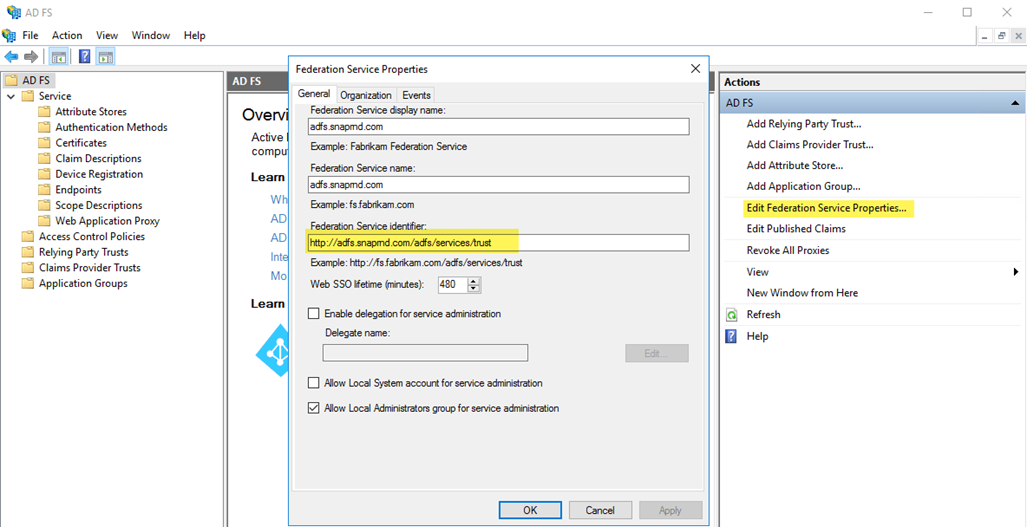Click the Relying Party Trusts folder icon
The height and width of the screenshot is (527, 1027).
coord(28,252)
